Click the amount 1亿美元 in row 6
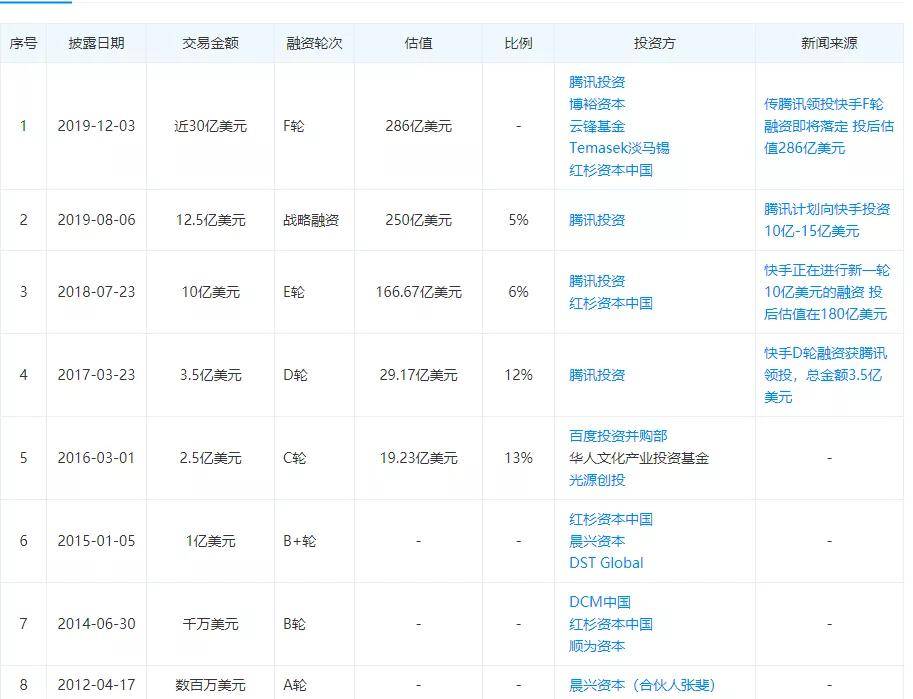913x699 pixels. coord(210,541)
